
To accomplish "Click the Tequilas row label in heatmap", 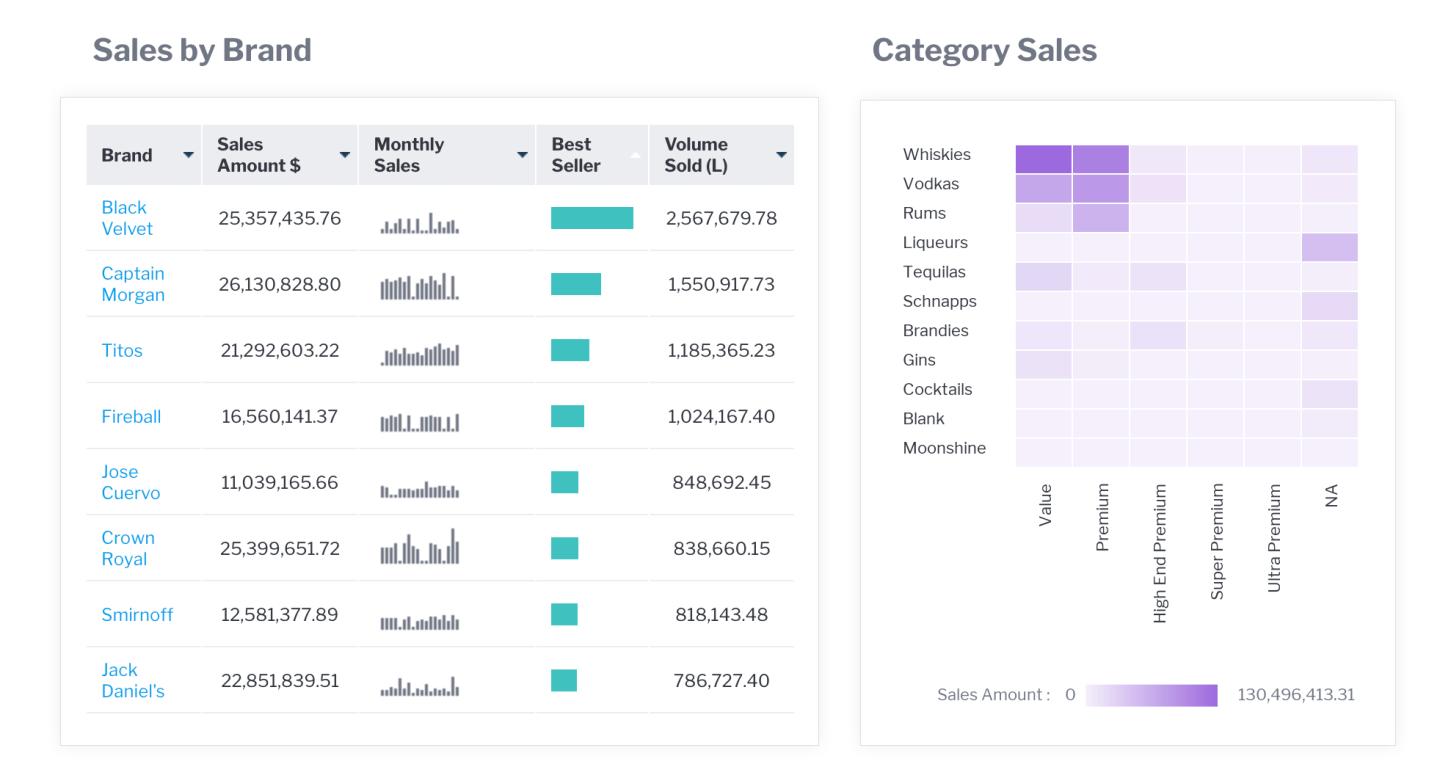I will 934,272.
